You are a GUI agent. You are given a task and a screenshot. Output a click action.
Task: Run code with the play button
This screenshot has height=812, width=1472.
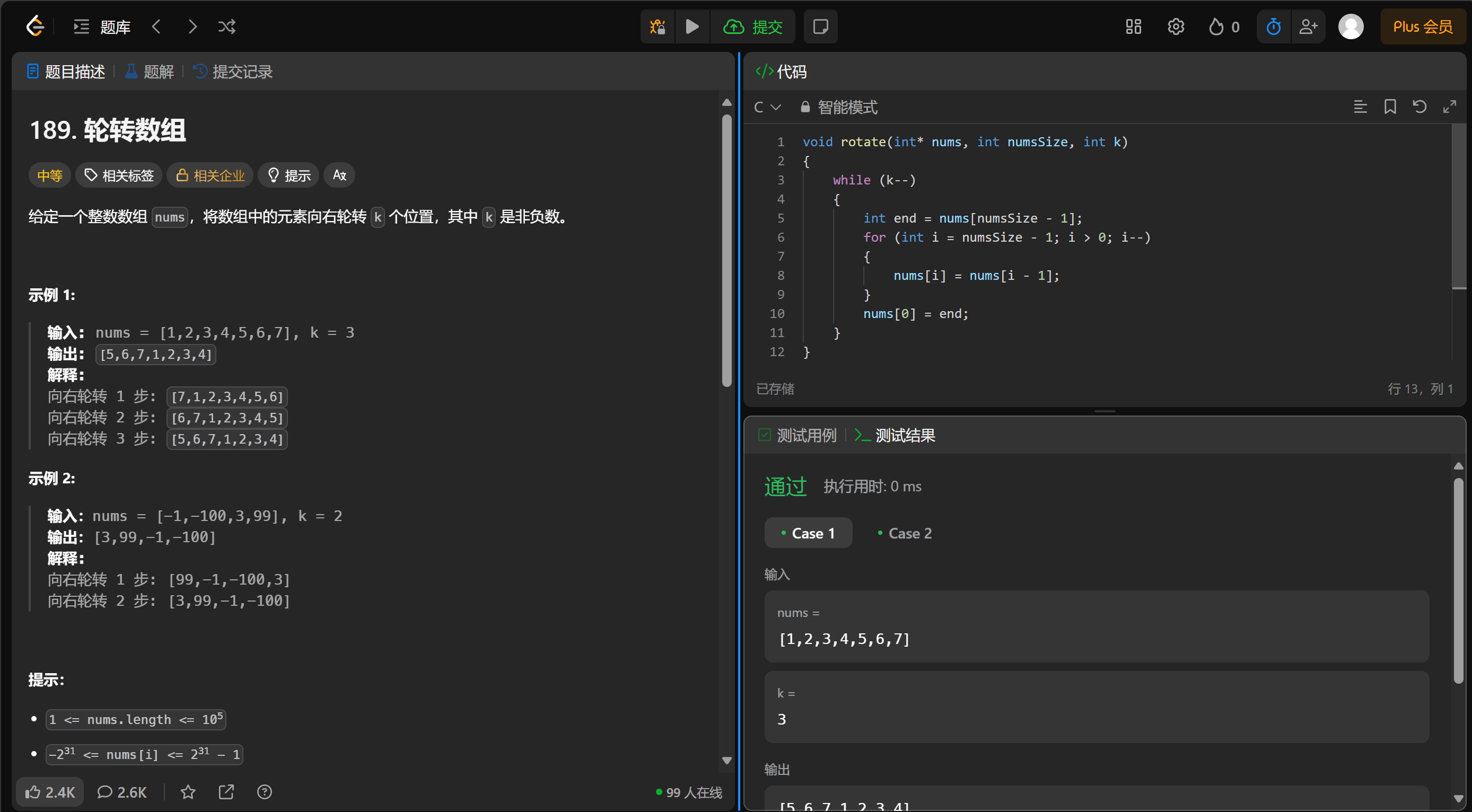(x=692, y=27)
